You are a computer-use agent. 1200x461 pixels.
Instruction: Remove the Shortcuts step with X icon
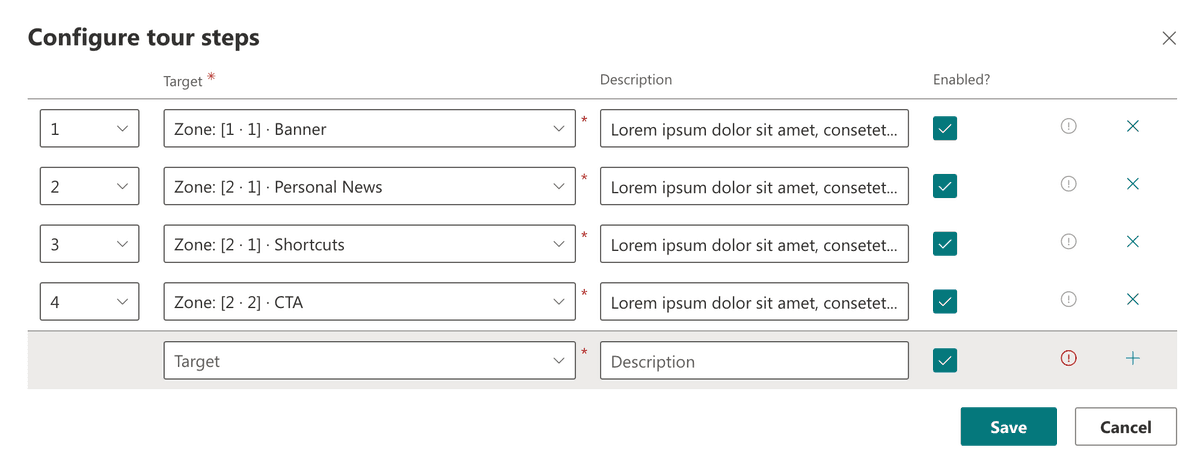point(1133,242)
